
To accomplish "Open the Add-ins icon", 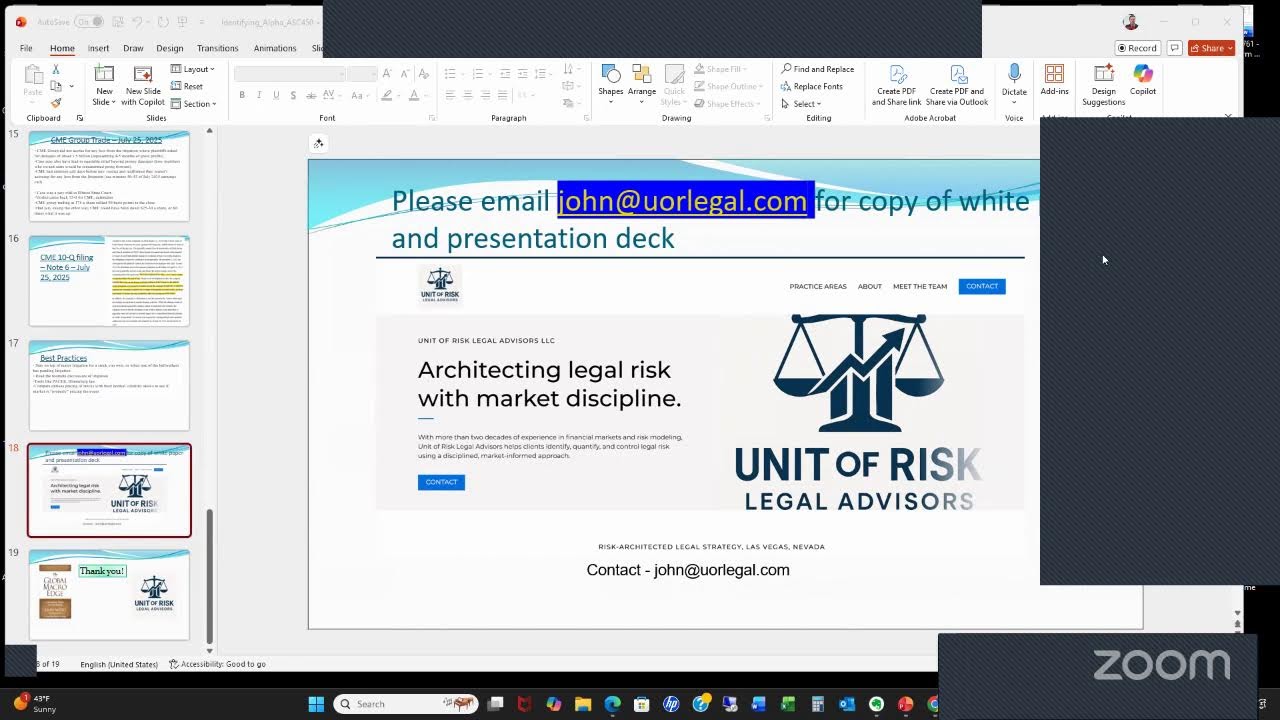I will [x=1054, y=74].
